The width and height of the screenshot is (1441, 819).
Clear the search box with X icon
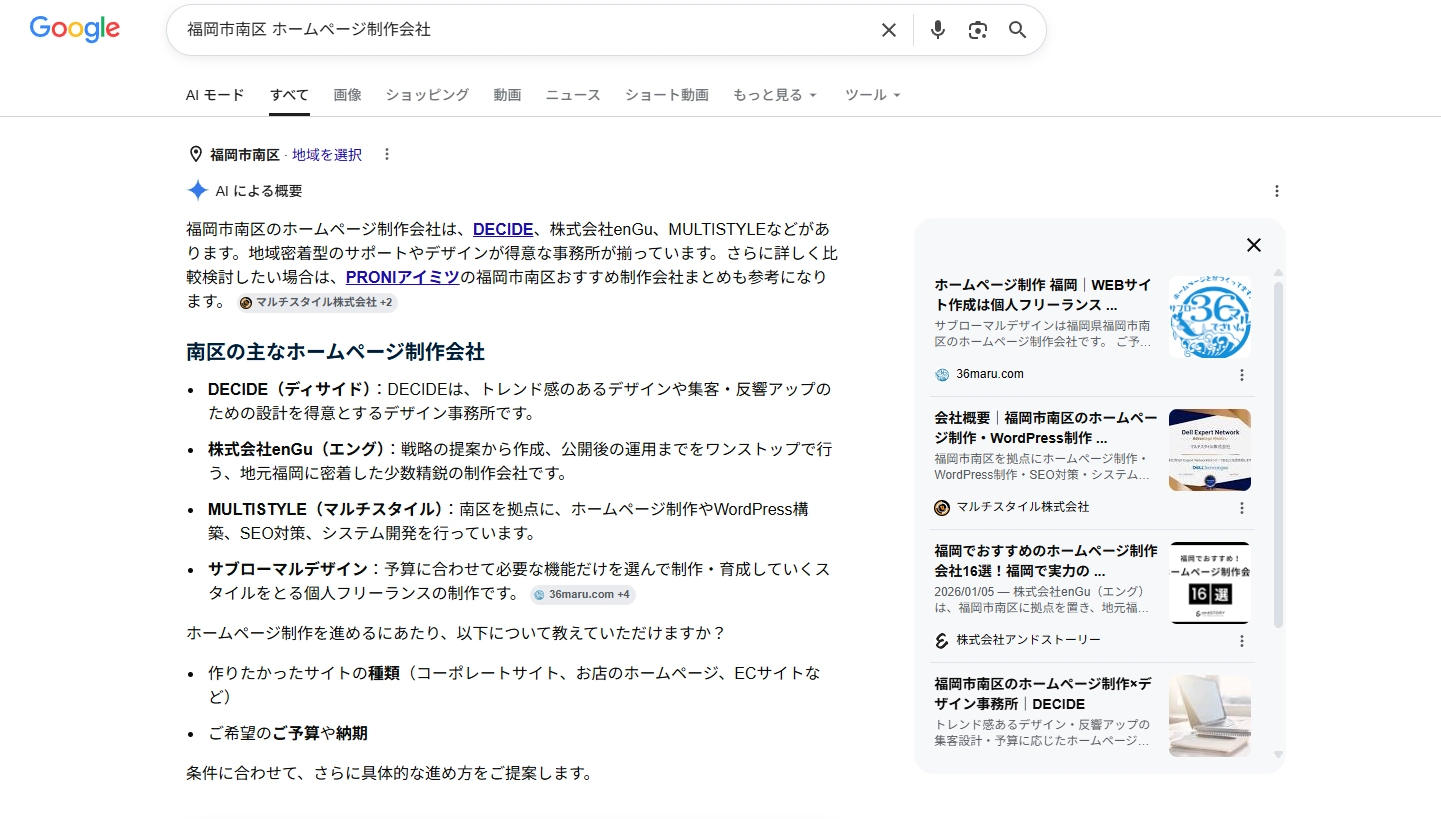click(x=888, y=30)
